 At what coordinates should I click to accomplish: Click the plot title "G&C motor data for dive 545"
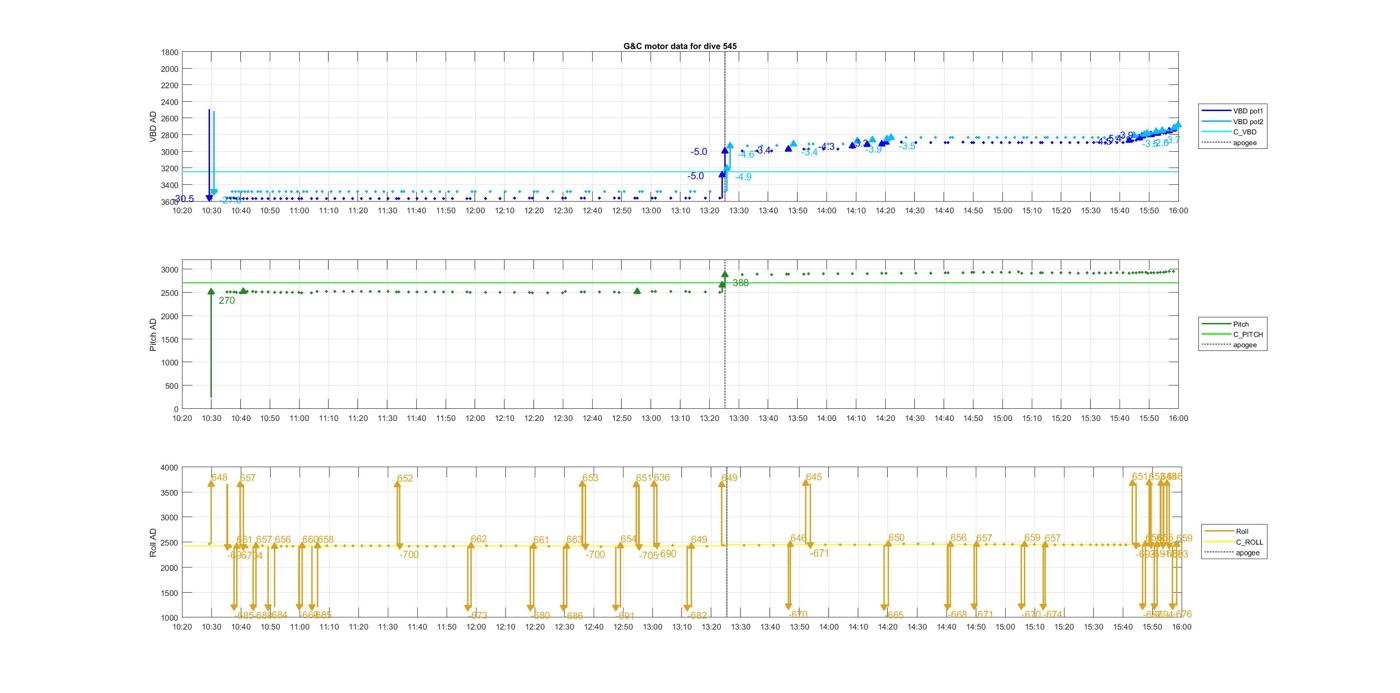tap(681, 46)
